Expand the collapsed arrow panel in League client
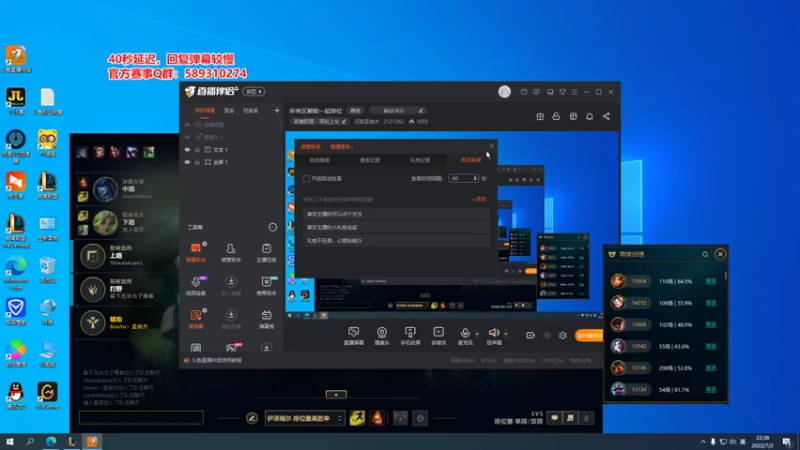Viewport: 800px width, 450px height. (336, 394)
